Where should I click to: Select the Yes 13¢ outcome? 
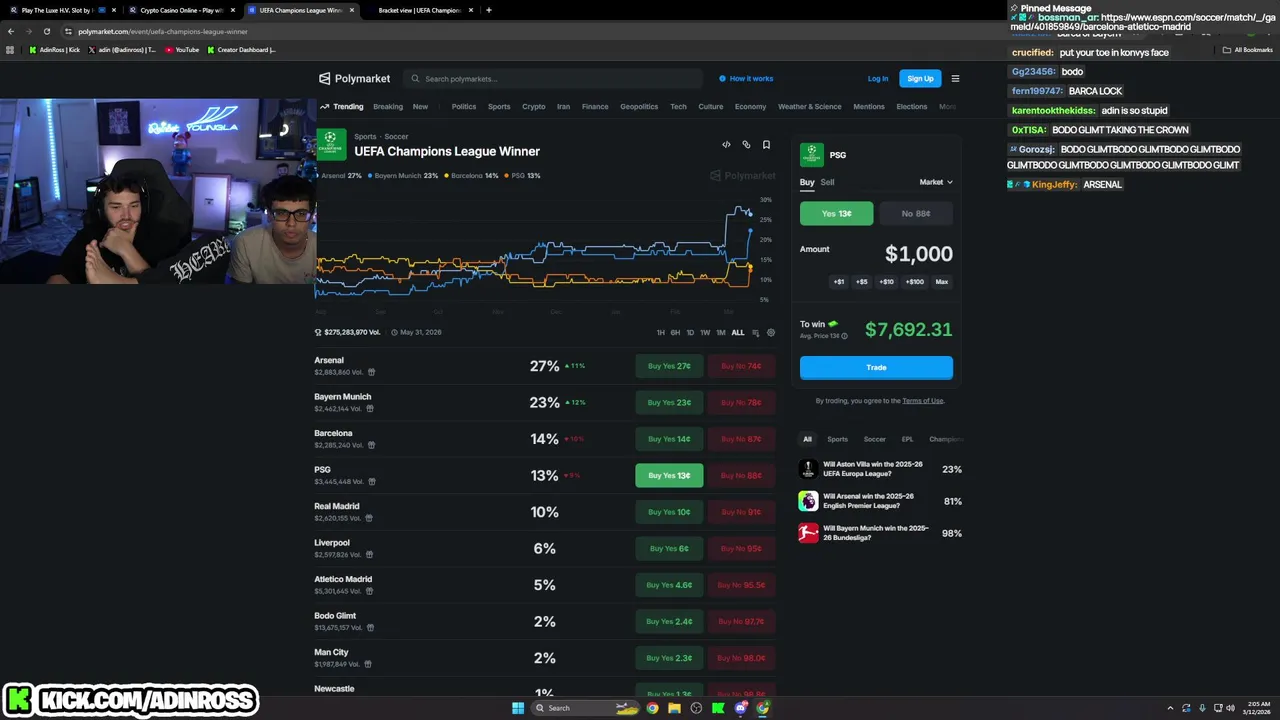pos(836,213)
